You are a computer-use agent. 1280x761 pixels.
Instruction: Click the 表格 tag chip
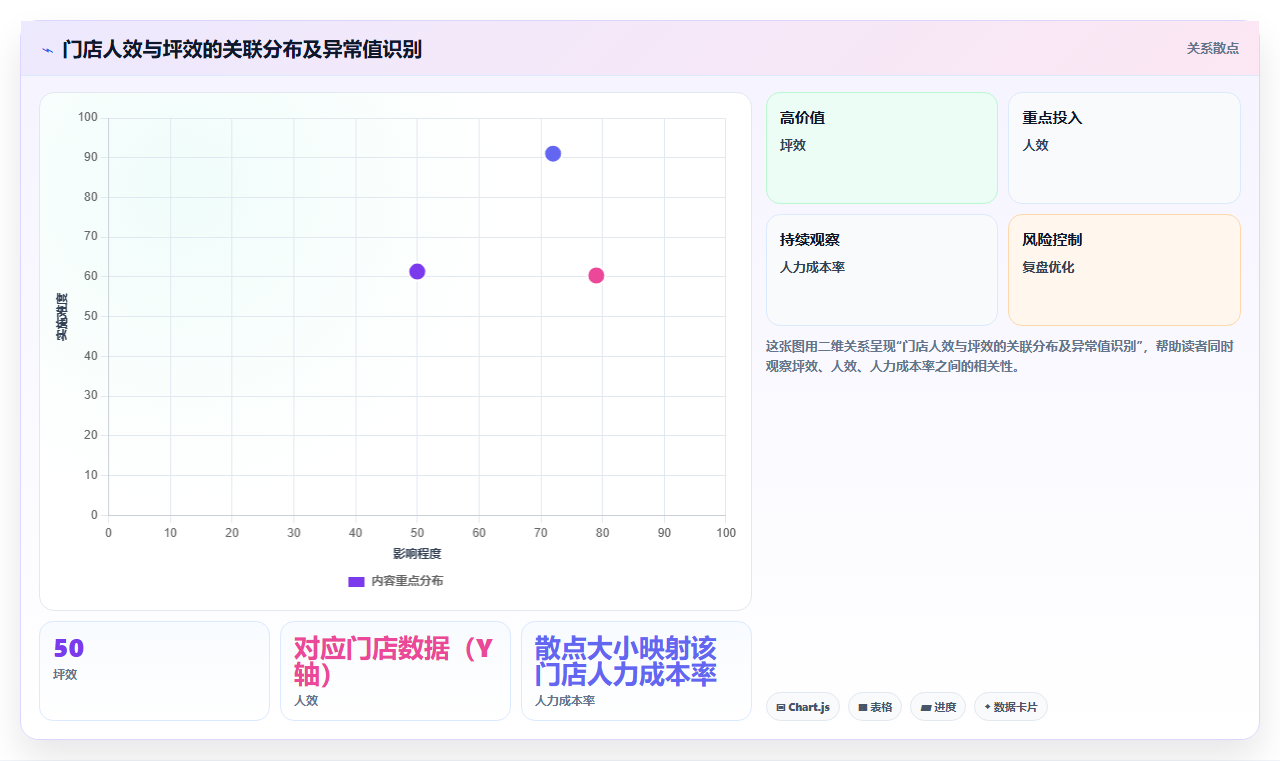pos(875,707)
